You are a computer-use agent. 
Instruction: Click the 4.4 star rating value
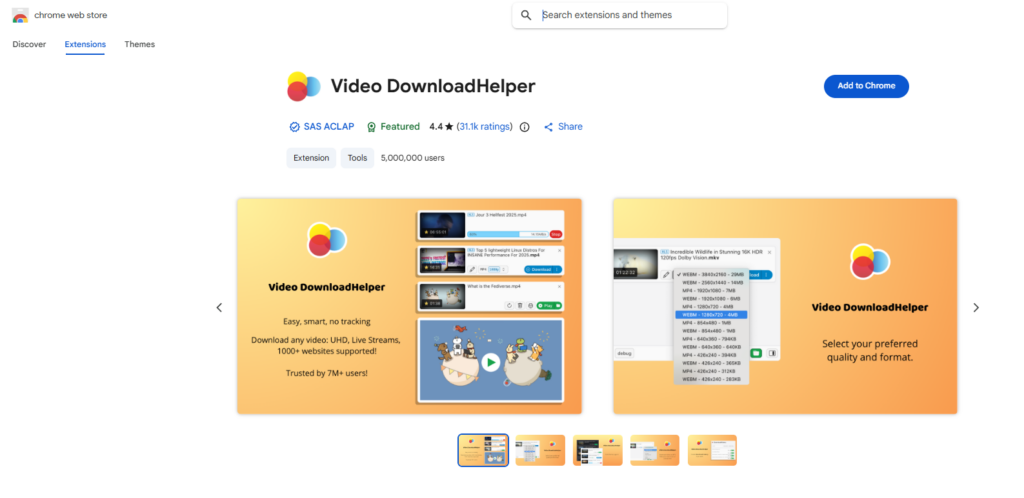tap(441, 127)
